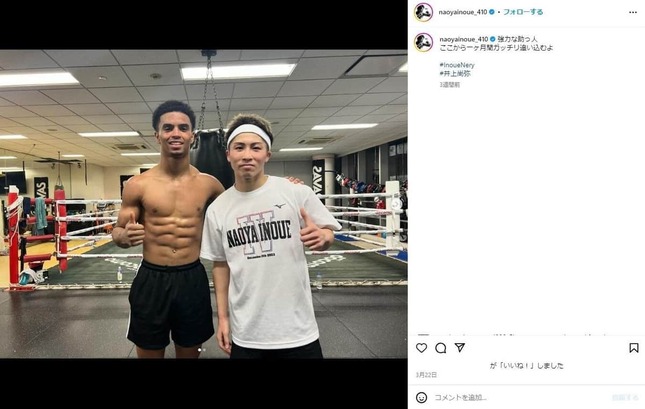Open comments via the speech bubble icon

[441, 348]
